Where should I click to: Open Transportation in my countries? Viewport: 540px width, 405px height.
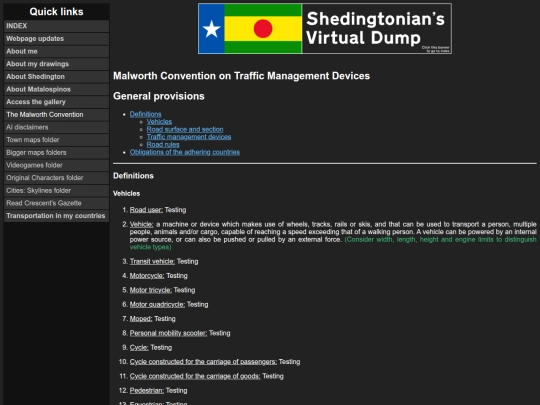tap(56, 216)
